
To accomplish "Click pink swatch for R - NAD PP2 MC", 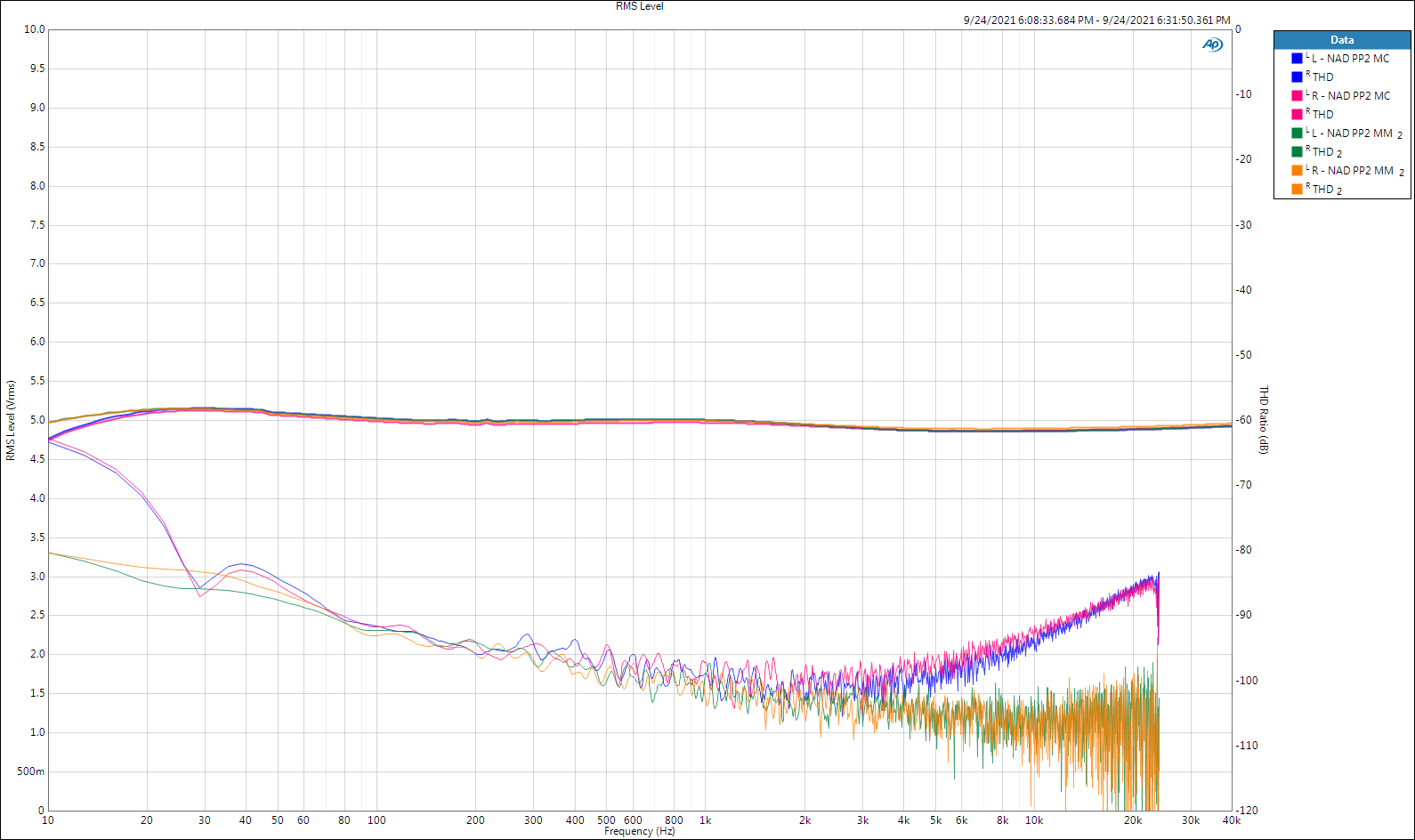I will 1297,96.
